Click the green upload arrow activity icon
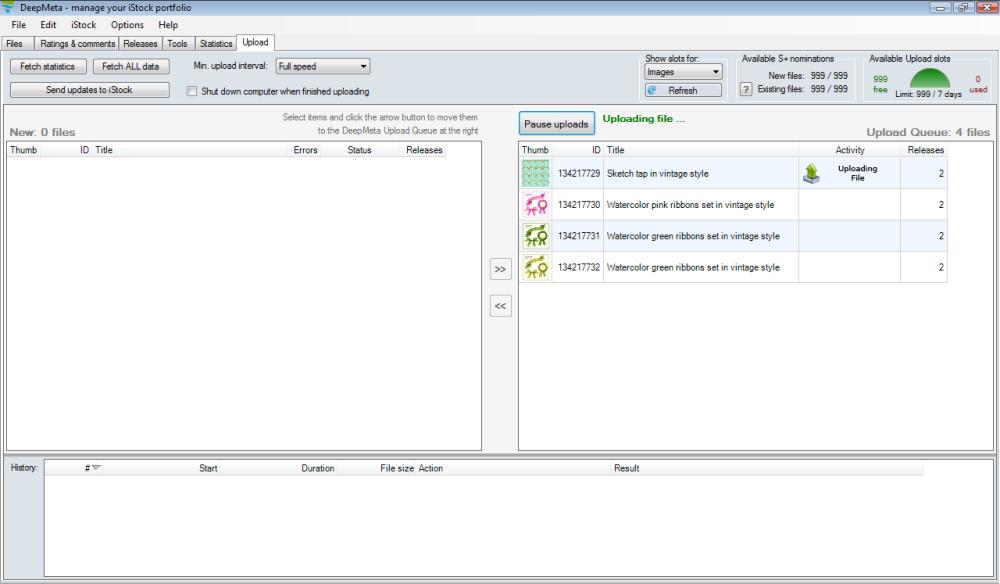This screenshot has width=1000, height=584. (811, 173)
